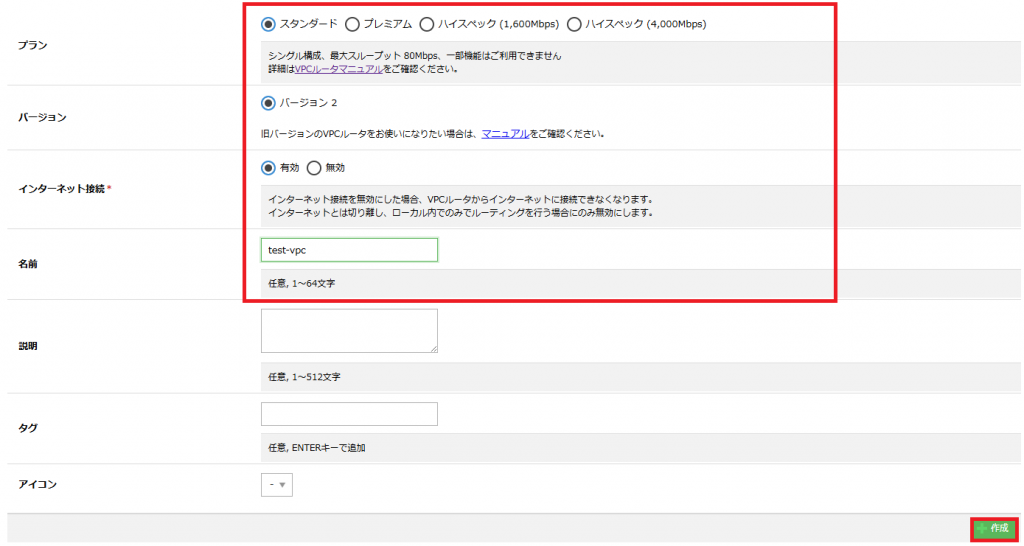This screenshot has width=1024, height=546.
Task: Open the VPCルータマニュアル link
Action: click(x=339, y=69)
